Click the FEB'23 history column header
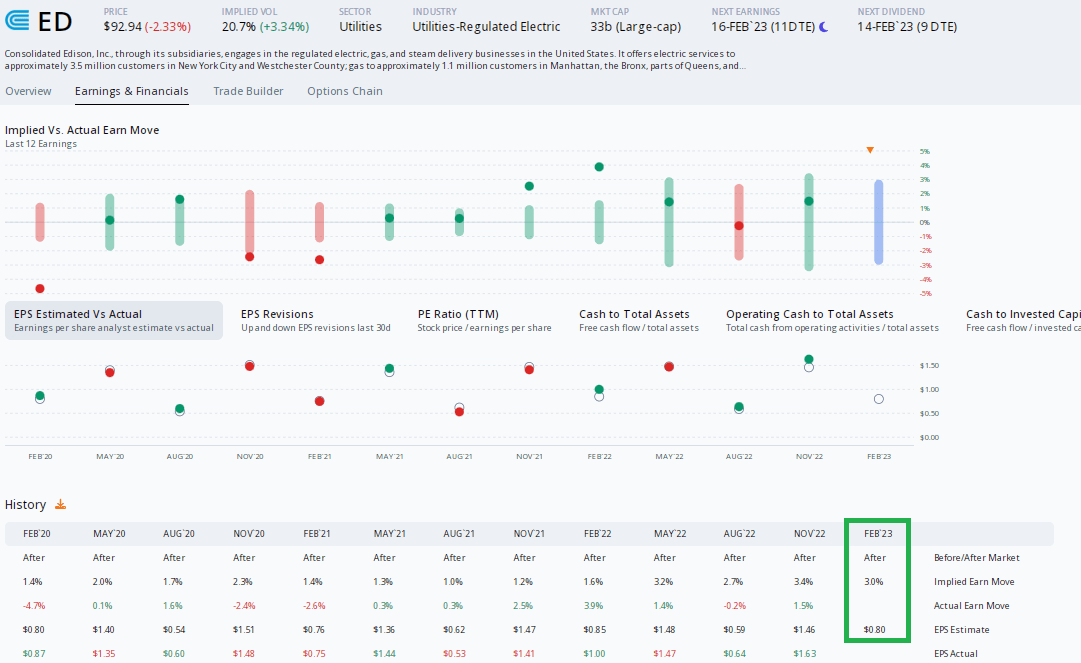Viewport: 1081px width, 663px height. (878, 533)
